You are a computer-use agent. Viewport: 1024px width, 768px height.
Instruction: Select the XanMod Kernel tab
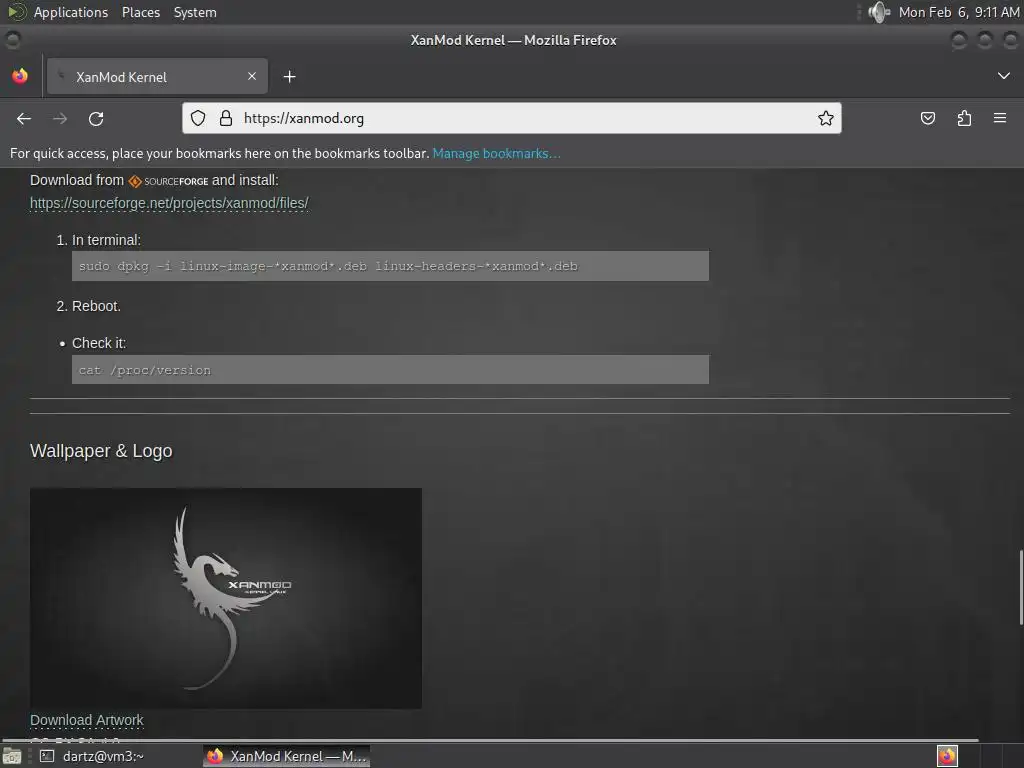tap(157, 76)
